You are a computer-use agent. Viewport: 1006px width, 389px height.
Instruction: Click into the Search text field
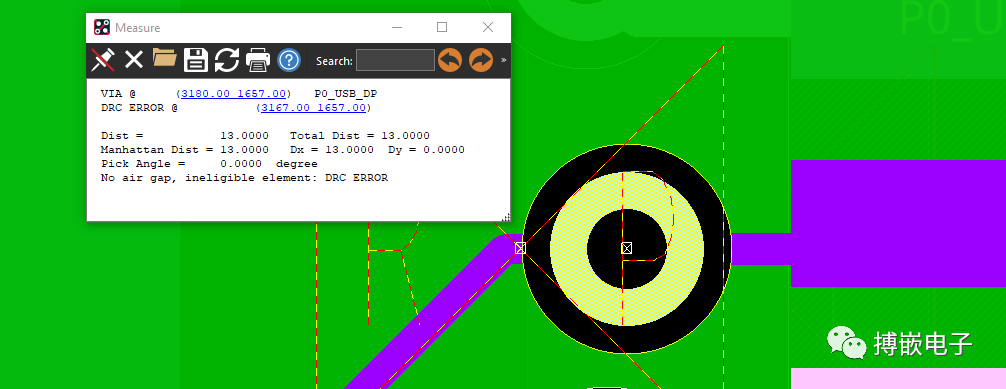395,60
